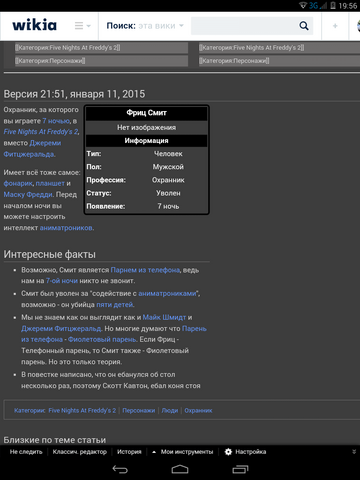Open the '7 ночью' link

pos(56,121)
